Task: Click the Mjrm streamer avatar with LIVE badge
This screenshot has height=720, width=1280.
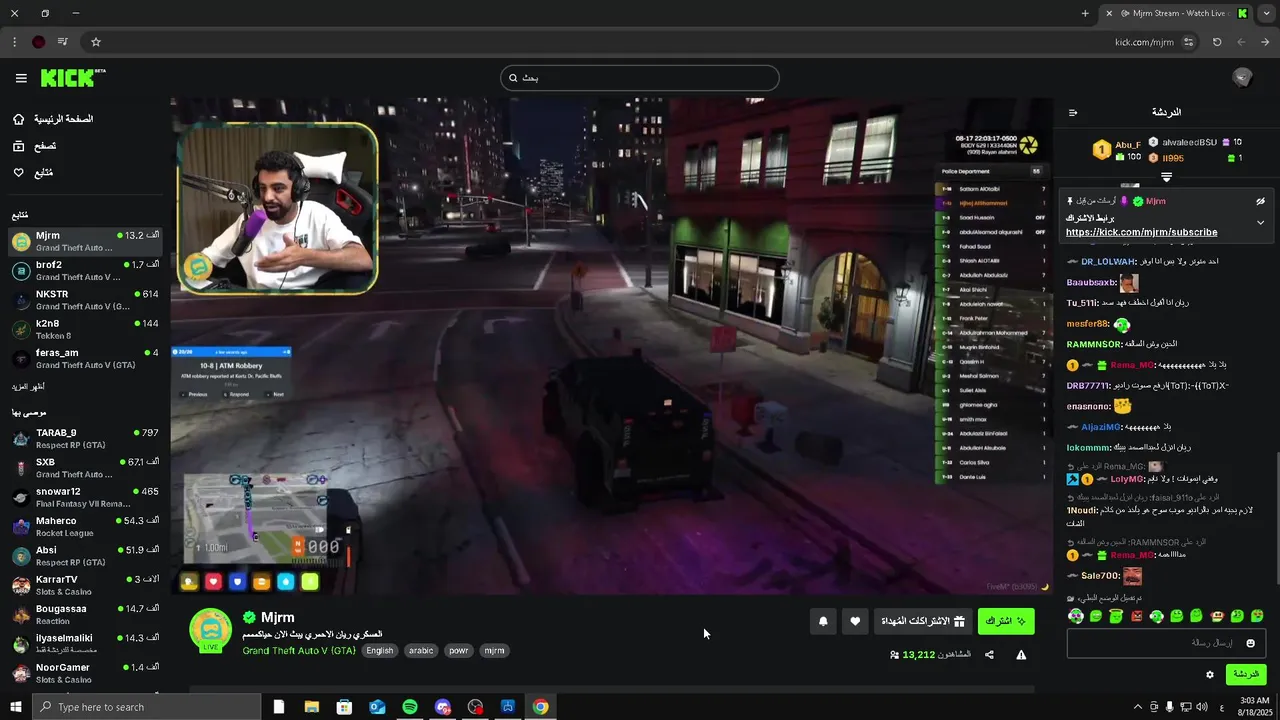Action: point(211,631)
